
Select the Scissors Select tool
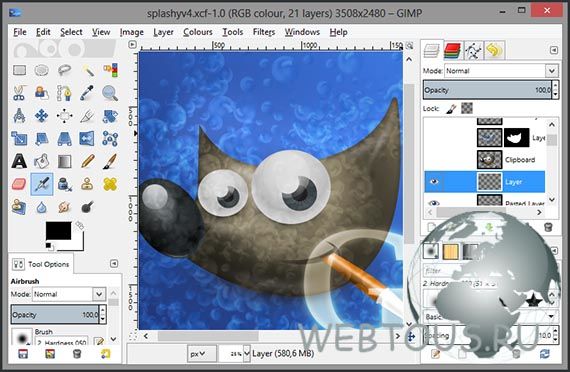click(19, 93)
